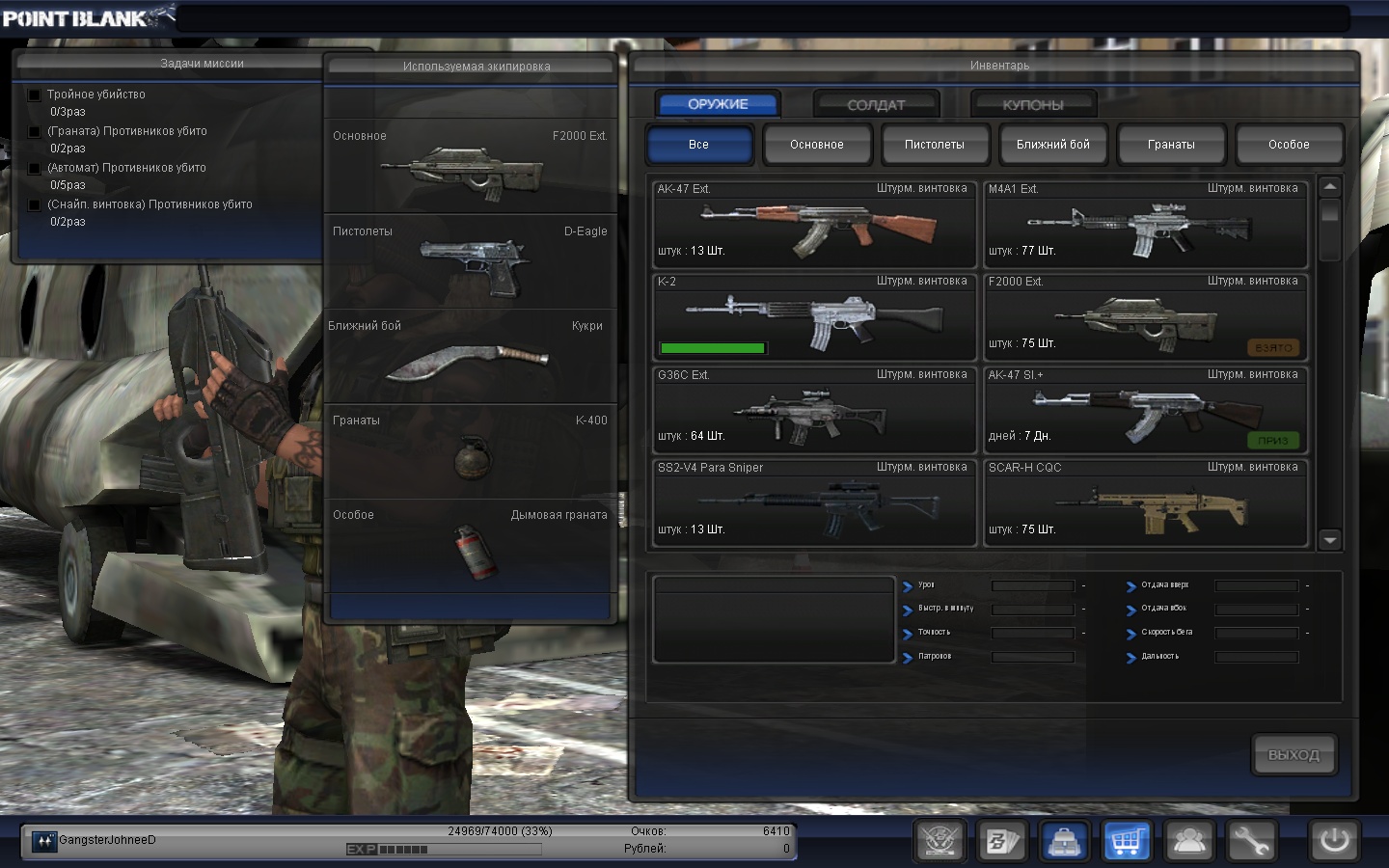Switch to the ОРУЖИЕ tab
The width and height of the screenshot is (1389, 868).
point(718,103)
